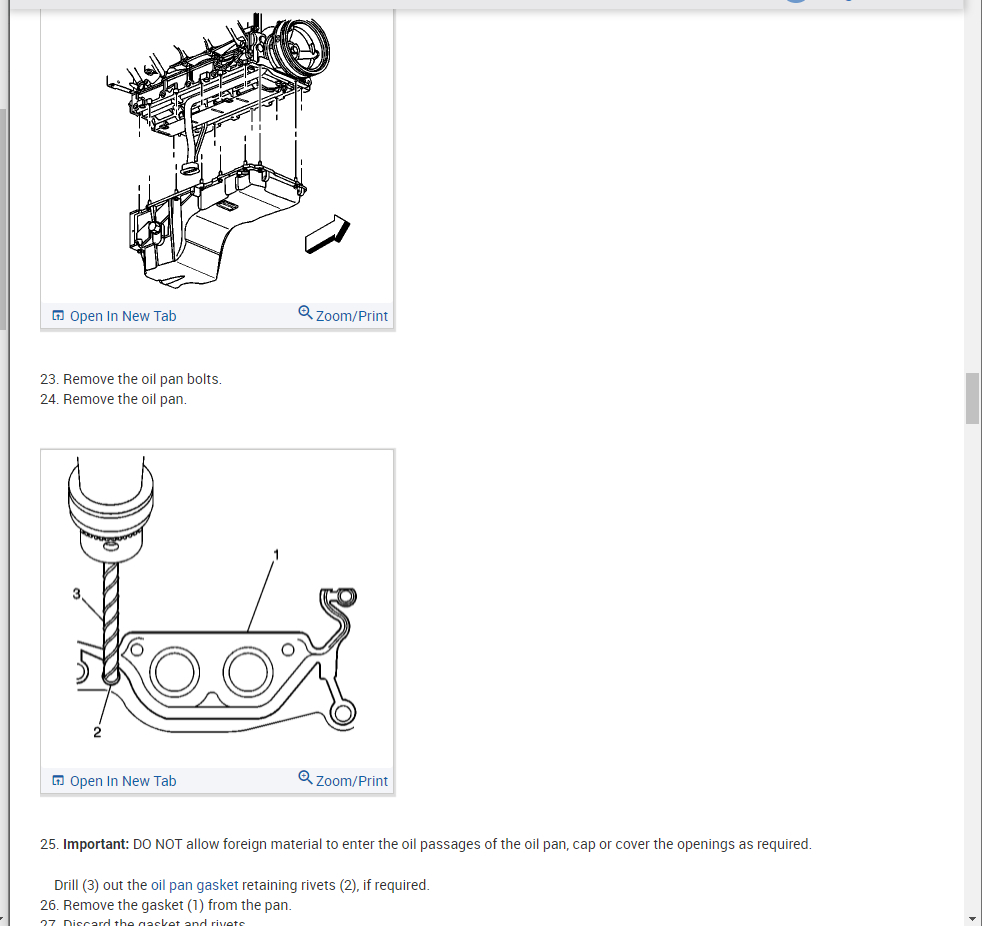The image size is (982, 926).
Task: Click the Zoom/Print magnifier icon under the oil pan diagram
Action: click(305, 312)
